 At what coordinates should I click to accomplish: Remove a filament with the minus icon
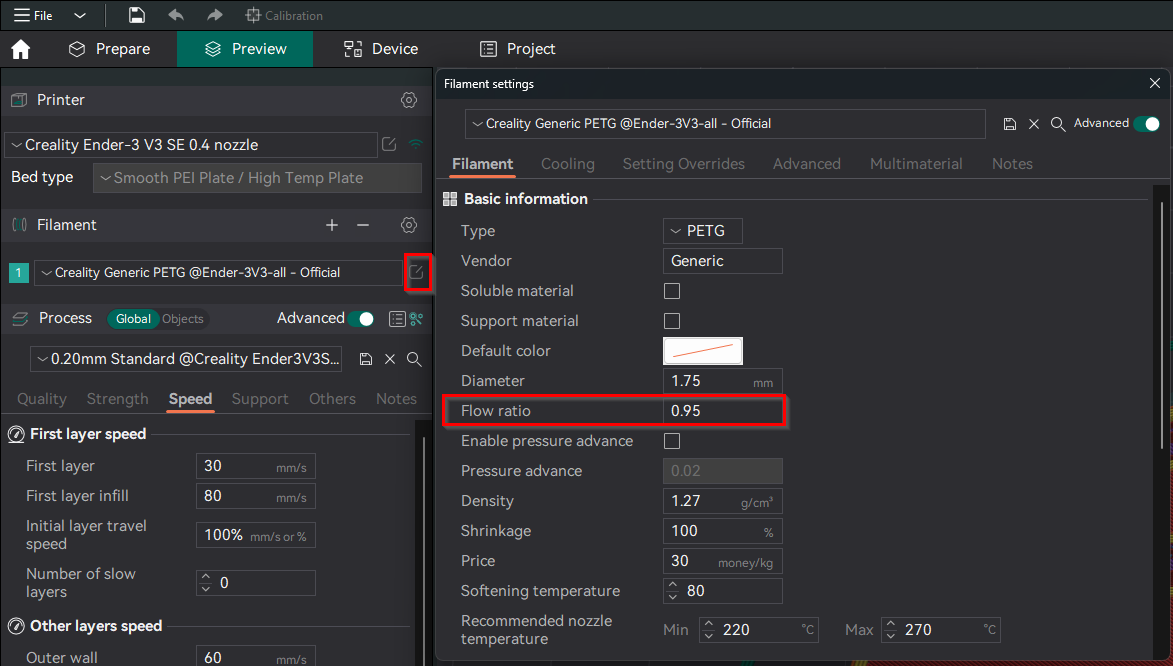pos(363,225)
